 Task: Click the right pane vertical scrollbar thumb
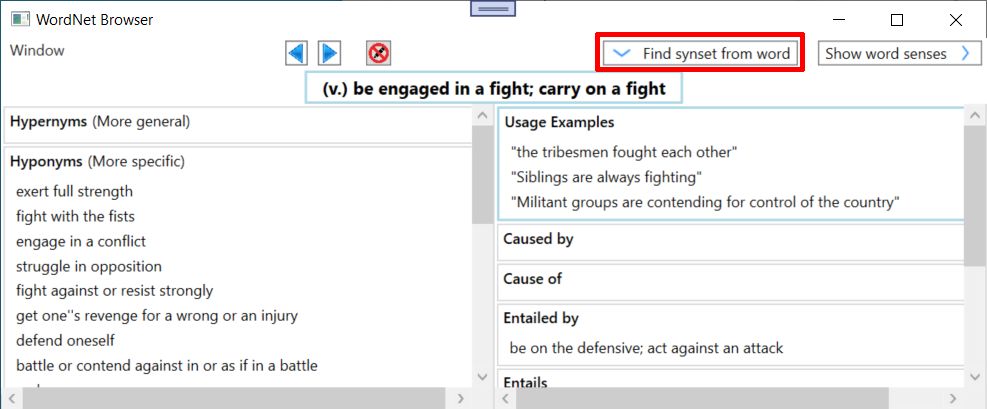[x=974, y=194]
